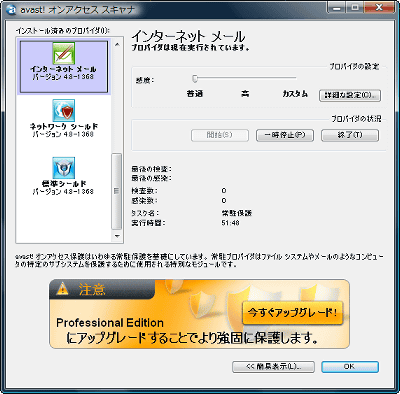Select the ネットワーク シールド provider icon
The height and width of the screenshot is (394, 400).
pos(63,111)
